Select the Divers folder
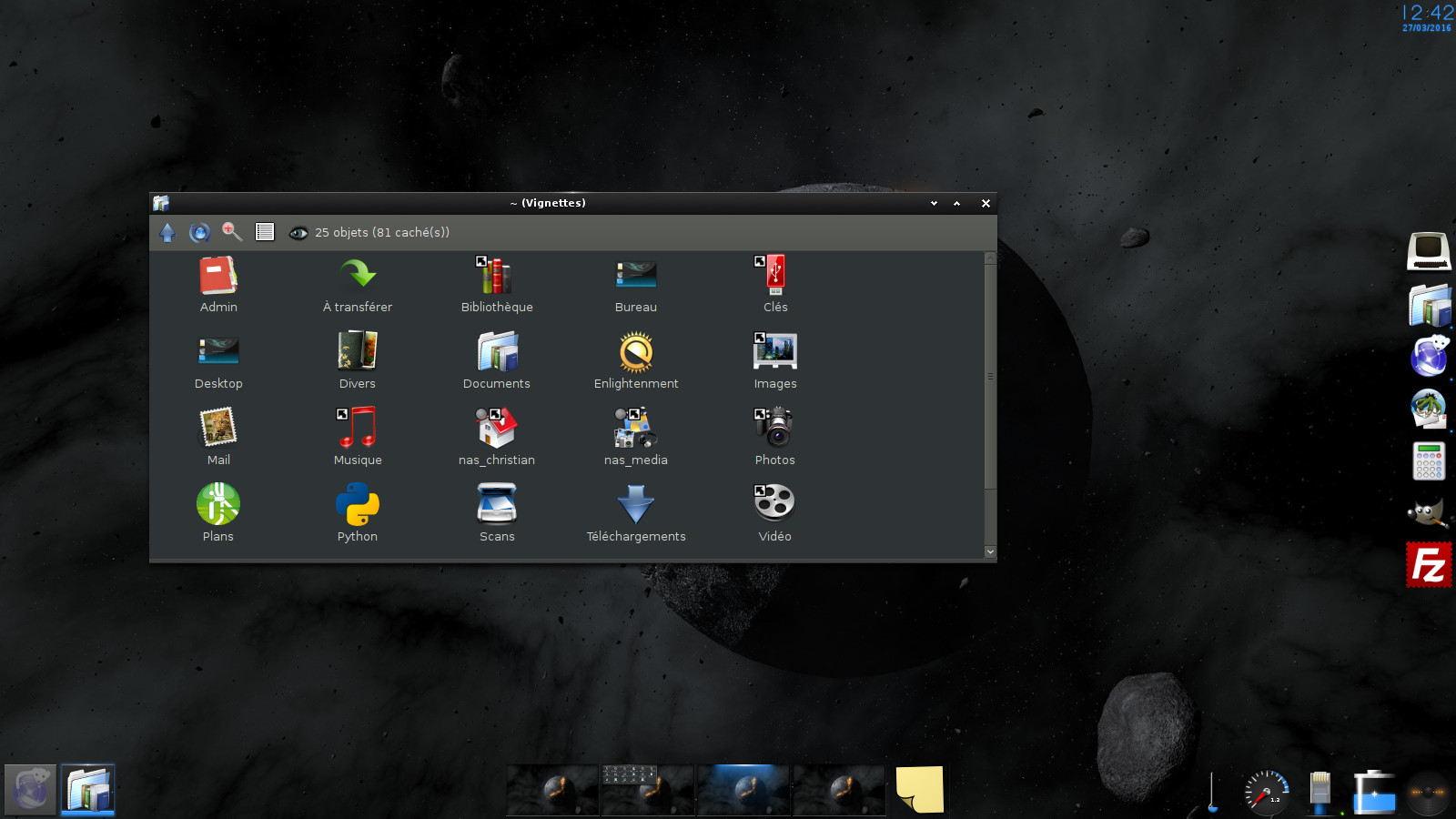This screenshot has width=1456, height=819. 358,361
